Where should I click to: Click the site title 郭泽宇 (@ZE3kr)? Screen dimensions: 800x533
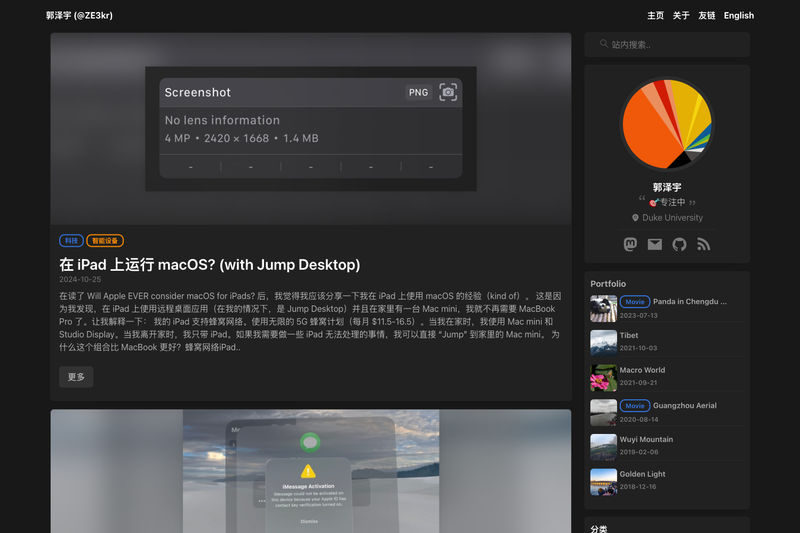[x=79, y=15]
